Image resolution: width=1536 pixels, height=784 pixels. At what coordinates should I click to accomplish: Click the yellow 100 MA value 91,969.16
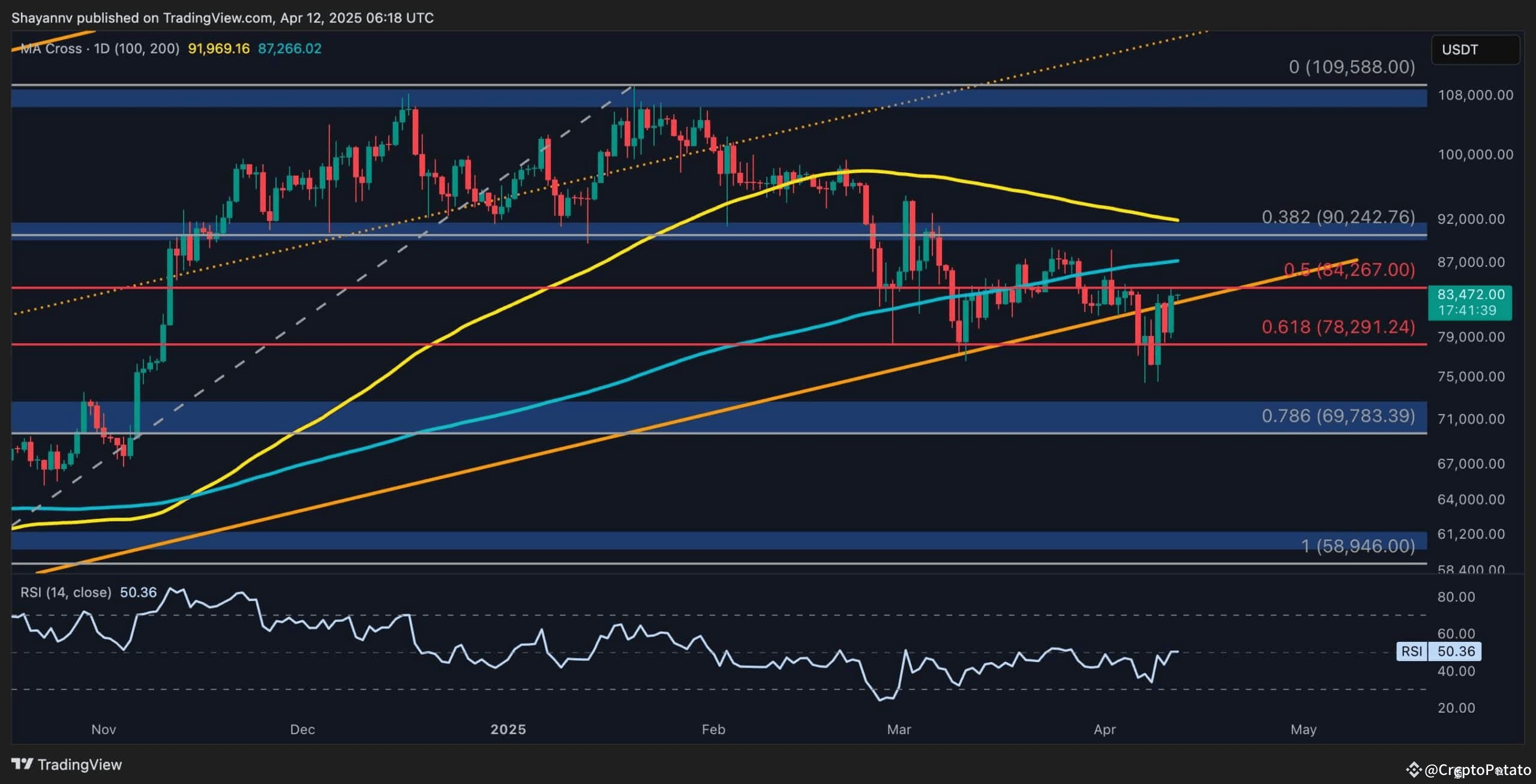(218, 49)
